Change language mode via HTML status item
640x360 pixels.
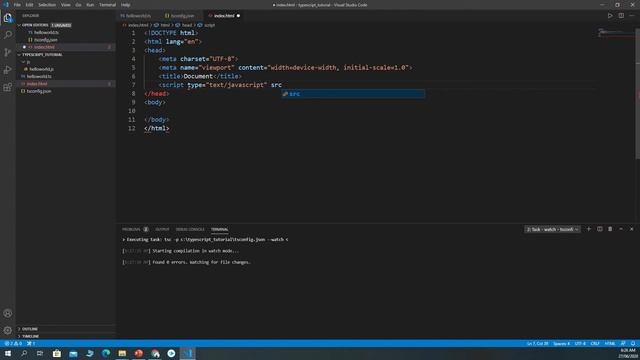[x=610, y=344]
